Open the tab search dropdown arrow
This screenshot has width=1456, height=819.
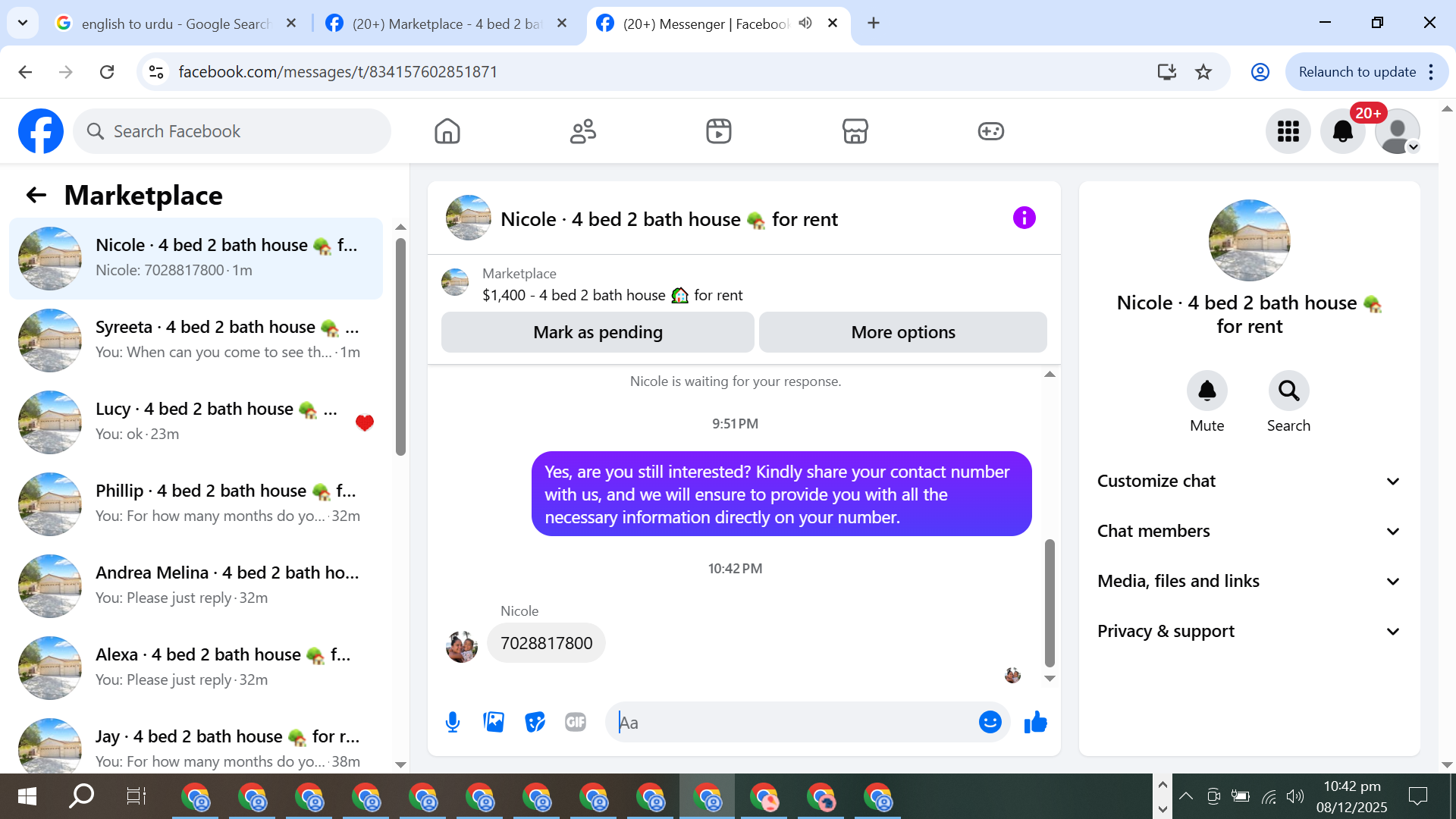(23, 24)
